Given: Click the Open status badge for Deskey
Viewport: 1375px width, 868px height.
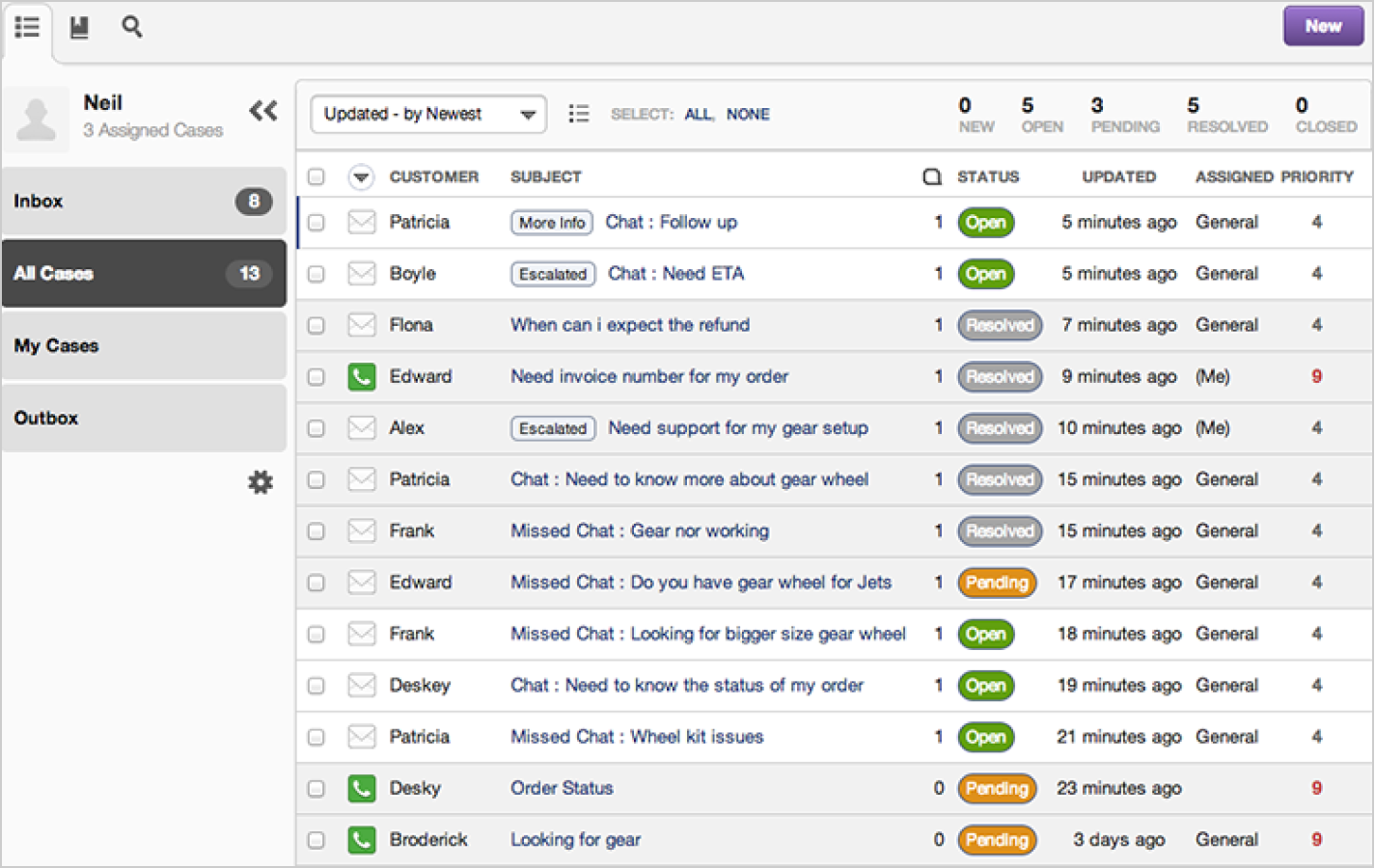Looking at the screenshot, I should 985,686.
